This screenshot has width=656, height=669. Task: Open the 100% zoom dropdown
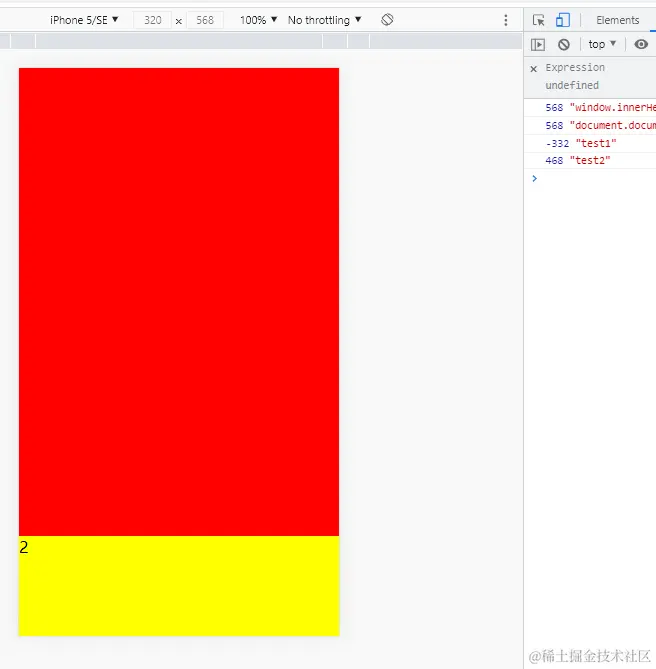tap(258, 20)
